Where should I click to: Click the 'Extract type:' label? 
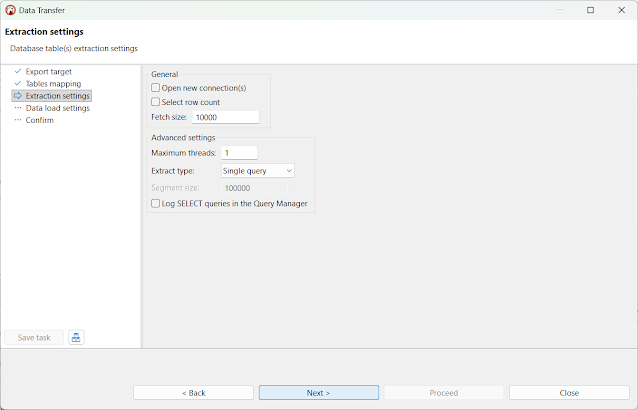pos(173,171)
